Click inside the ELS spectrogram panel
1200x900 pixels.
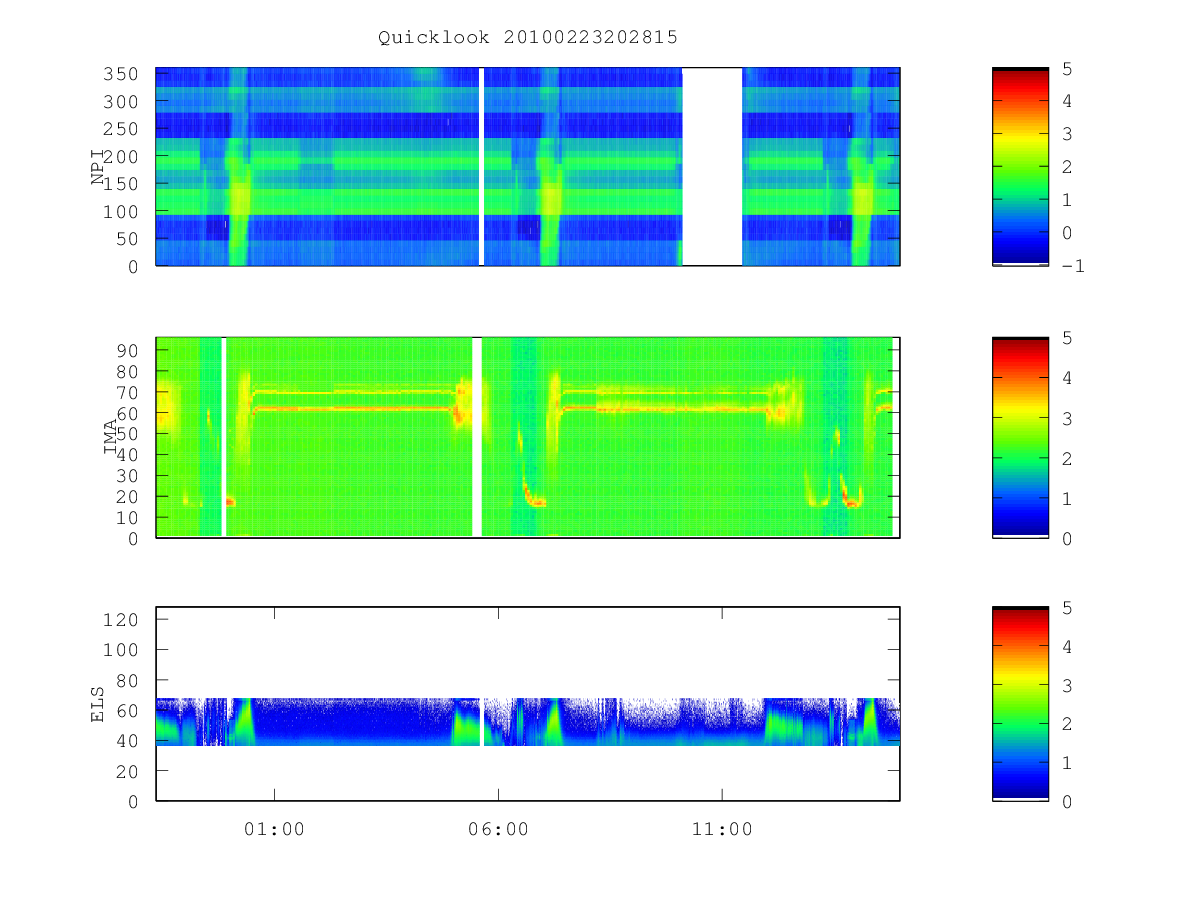point(528,704)
